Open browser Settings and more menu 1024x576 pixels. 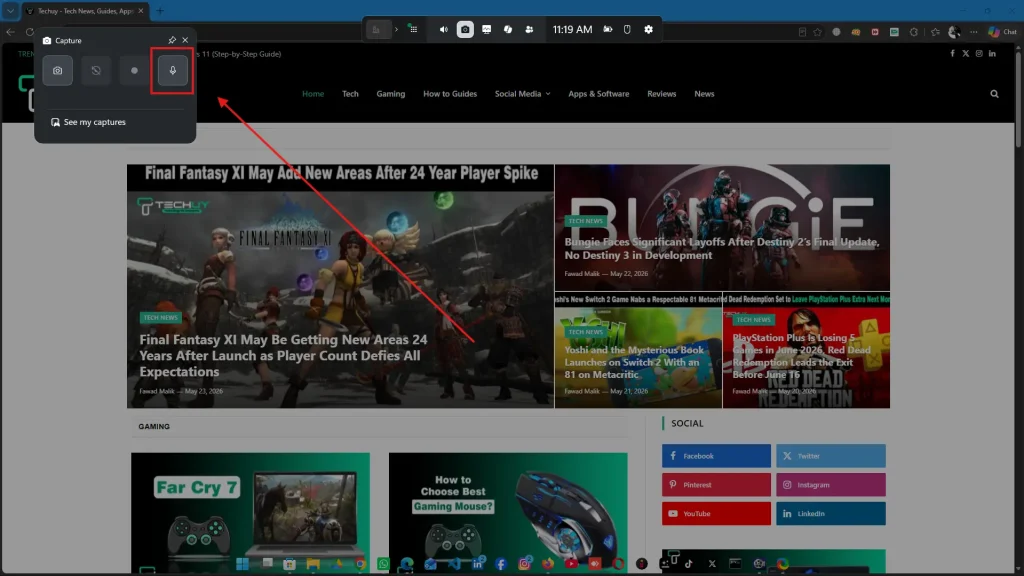[x=974, y=32]
